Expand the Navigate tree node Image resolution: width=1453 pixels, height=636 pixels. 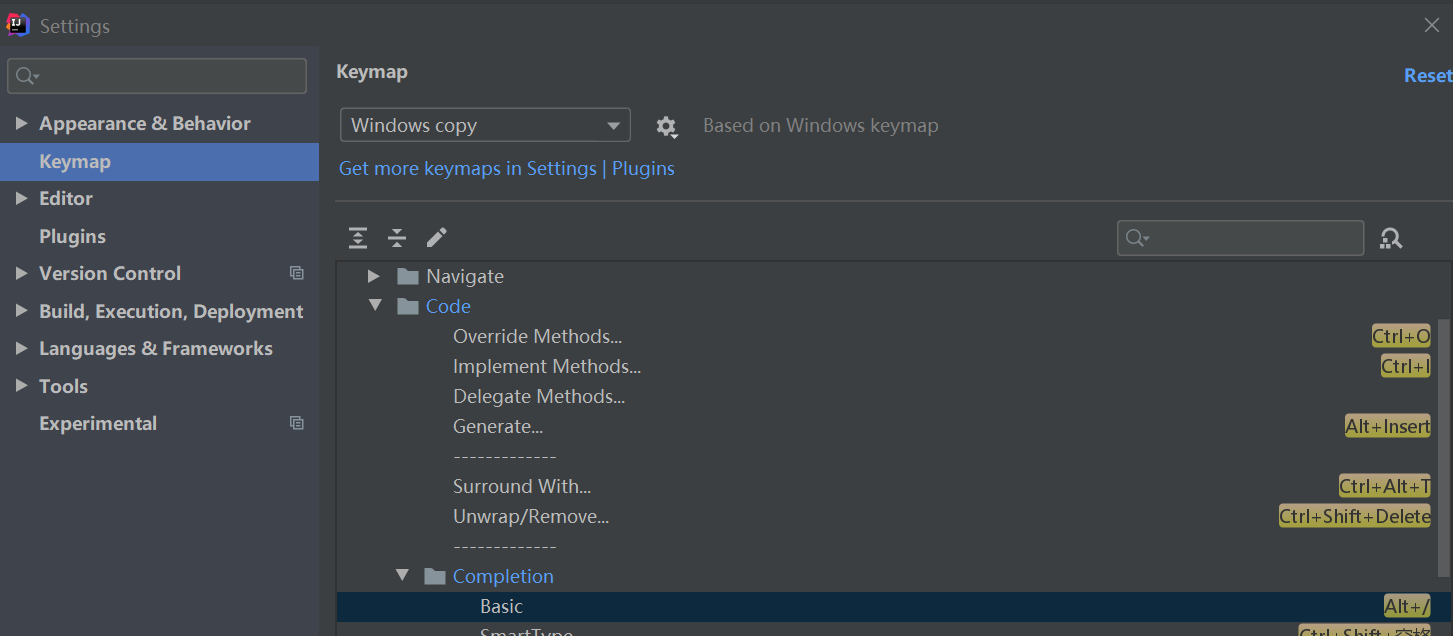coord(373,276)
